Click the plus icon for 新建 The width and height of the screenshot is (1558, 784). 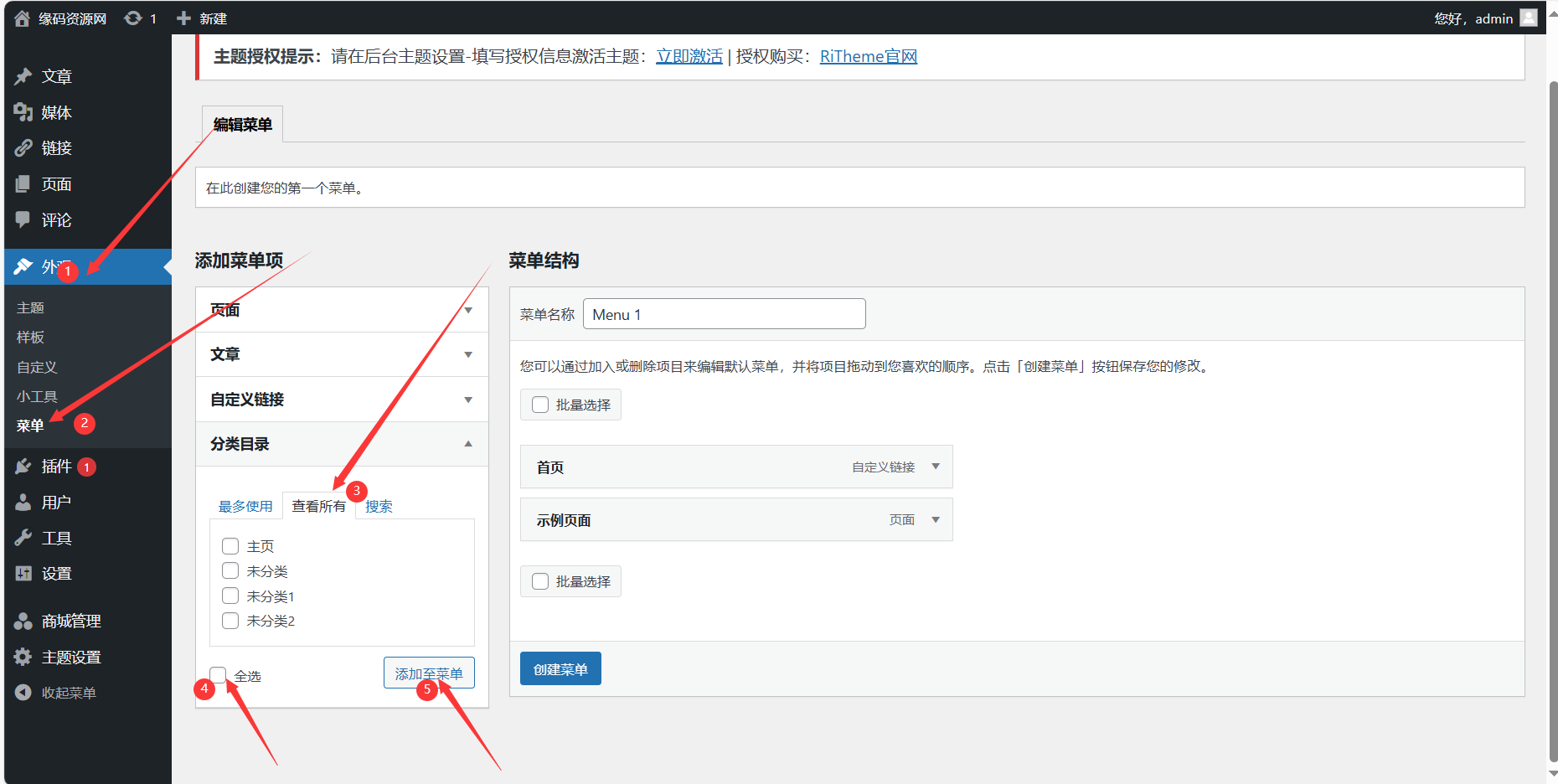coord(184,18)
